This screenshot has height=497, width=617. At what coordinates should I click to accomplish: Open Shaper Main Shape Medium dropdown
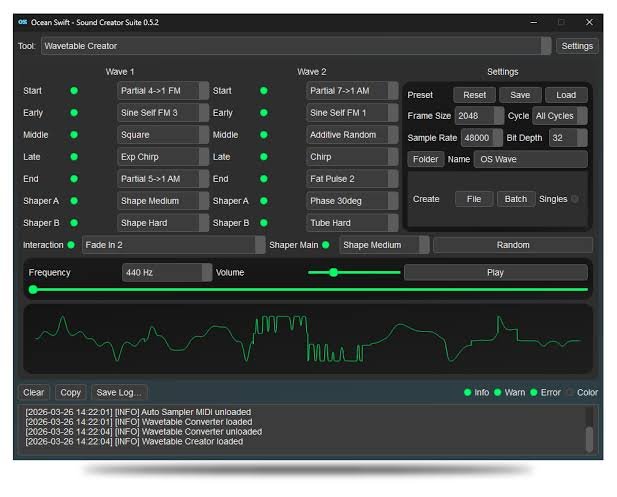tap(384, 245)
